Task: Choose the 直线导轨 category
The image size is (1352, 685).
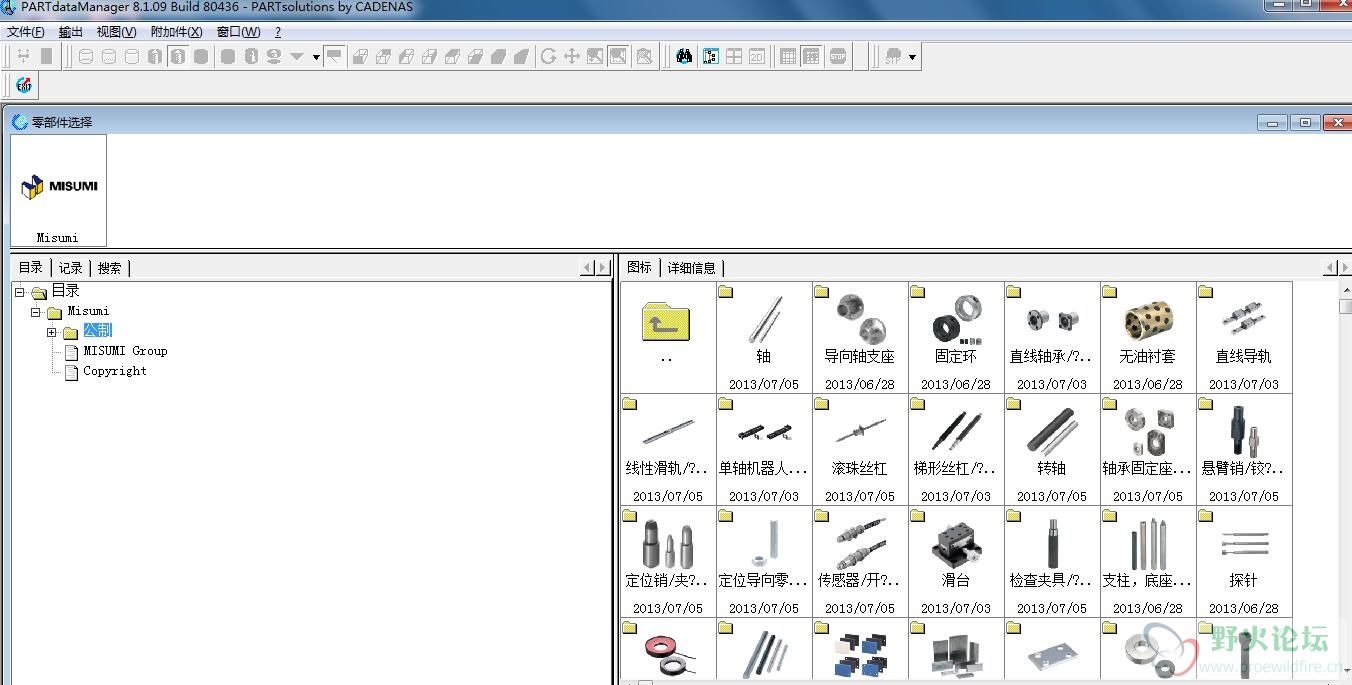Action: (1244, 337)
